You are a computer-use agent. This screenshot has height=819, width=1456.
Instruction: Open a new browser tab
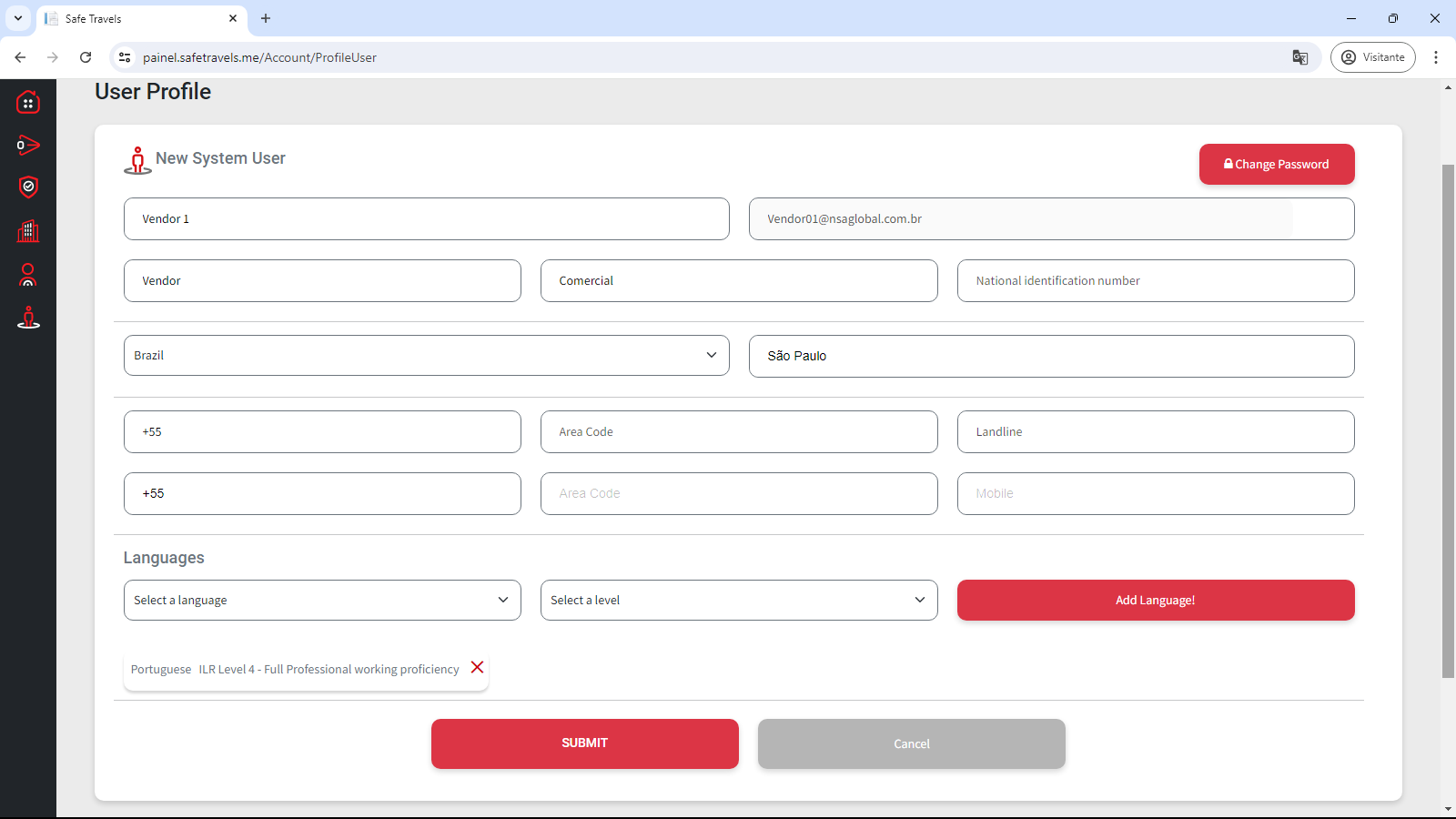[266, 18]
